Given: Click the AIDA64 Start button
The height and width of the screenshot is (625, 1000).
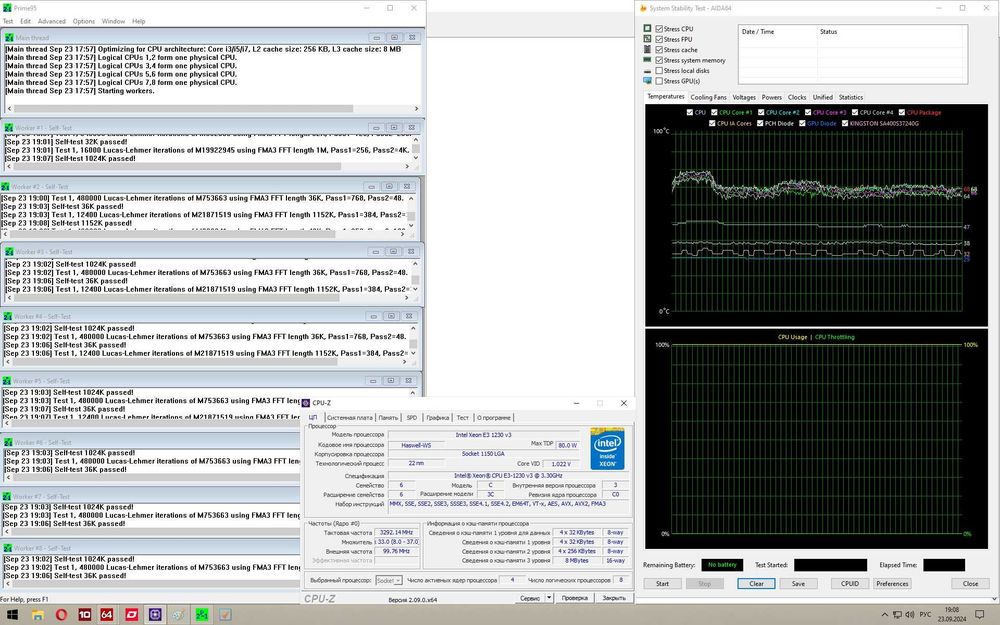Looking at the screenshot, I should (x=663, y=584).
